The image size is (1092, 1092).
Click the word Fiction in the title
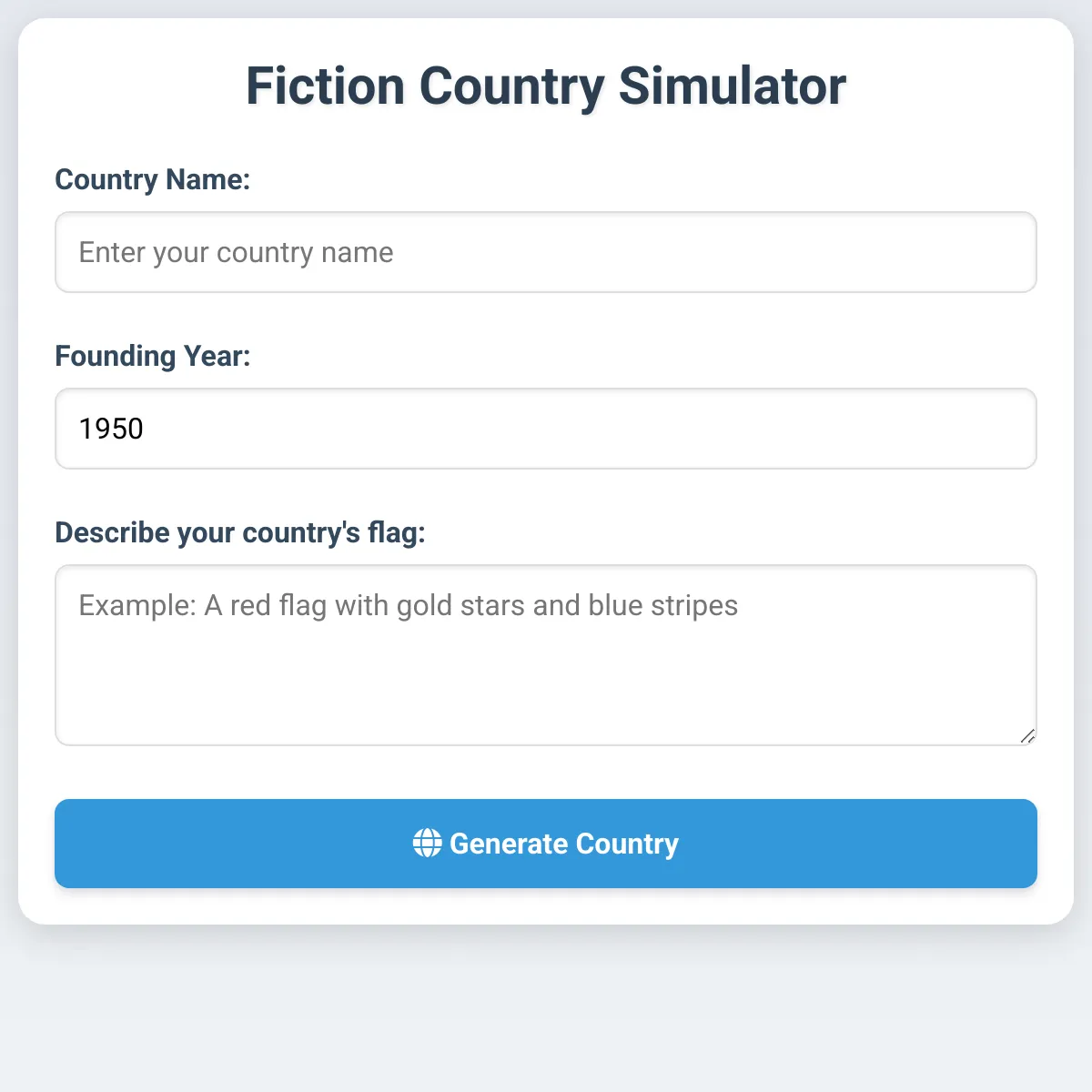(x=325, y=86)
